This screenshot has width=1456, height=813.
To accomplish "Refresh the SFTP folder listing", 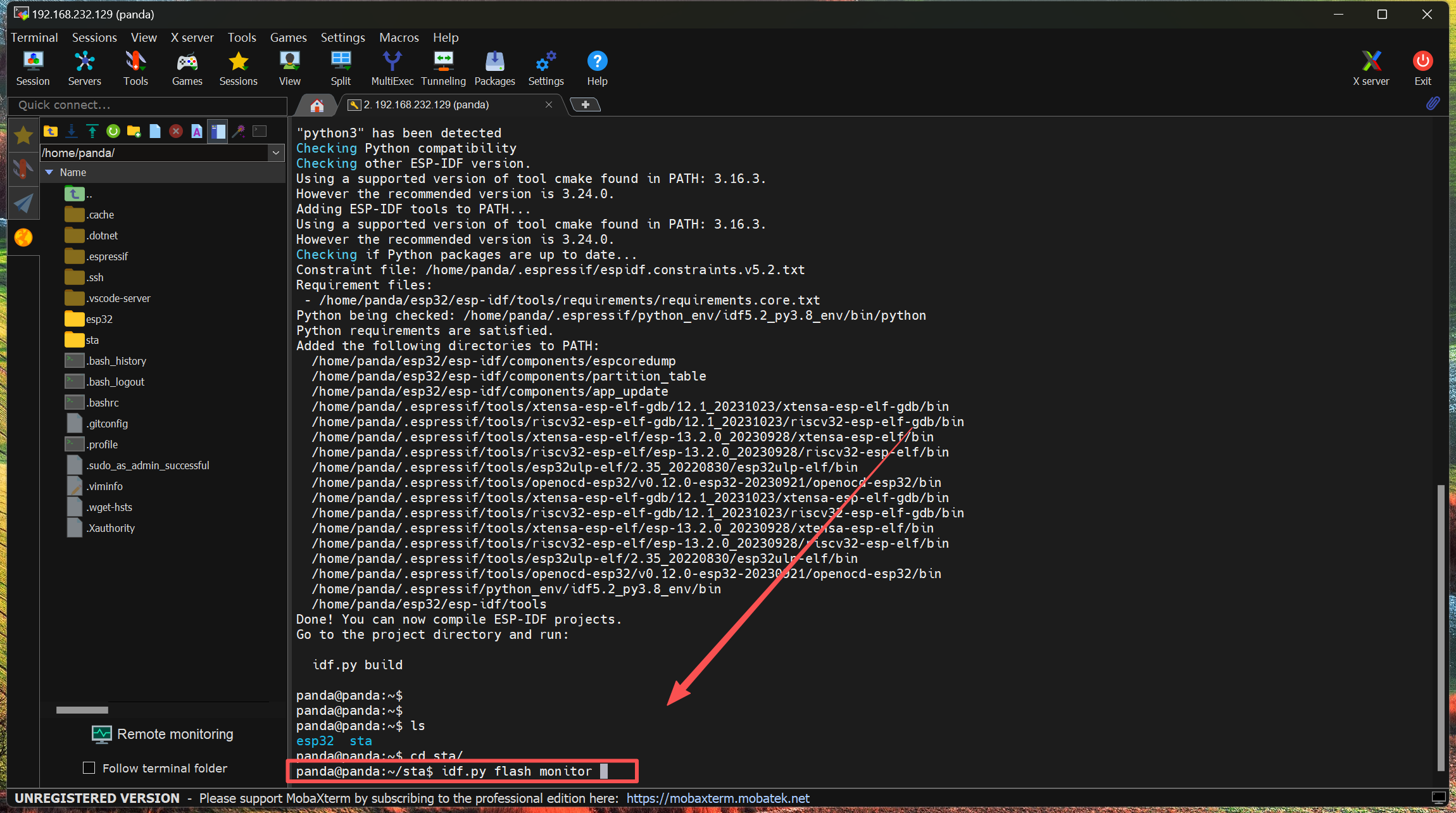I will (x=113, y=131).
